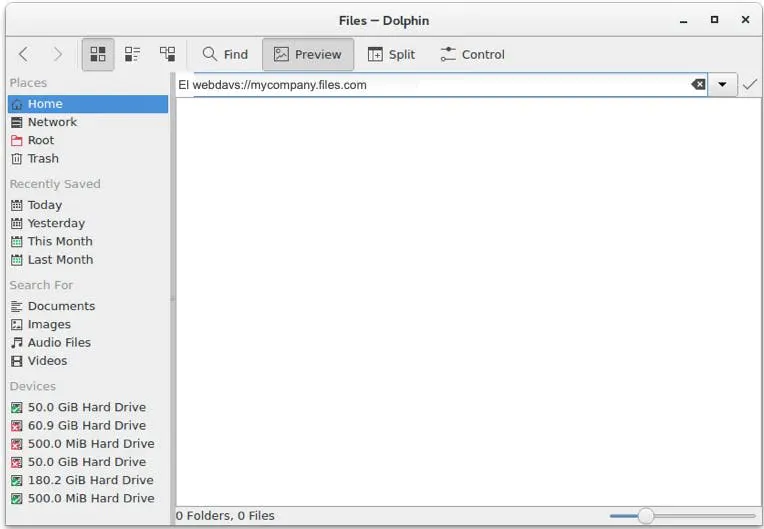Close the Dolphin window
Image resolution: width=764 pixels, height=529 pixels.
point(745,20)
